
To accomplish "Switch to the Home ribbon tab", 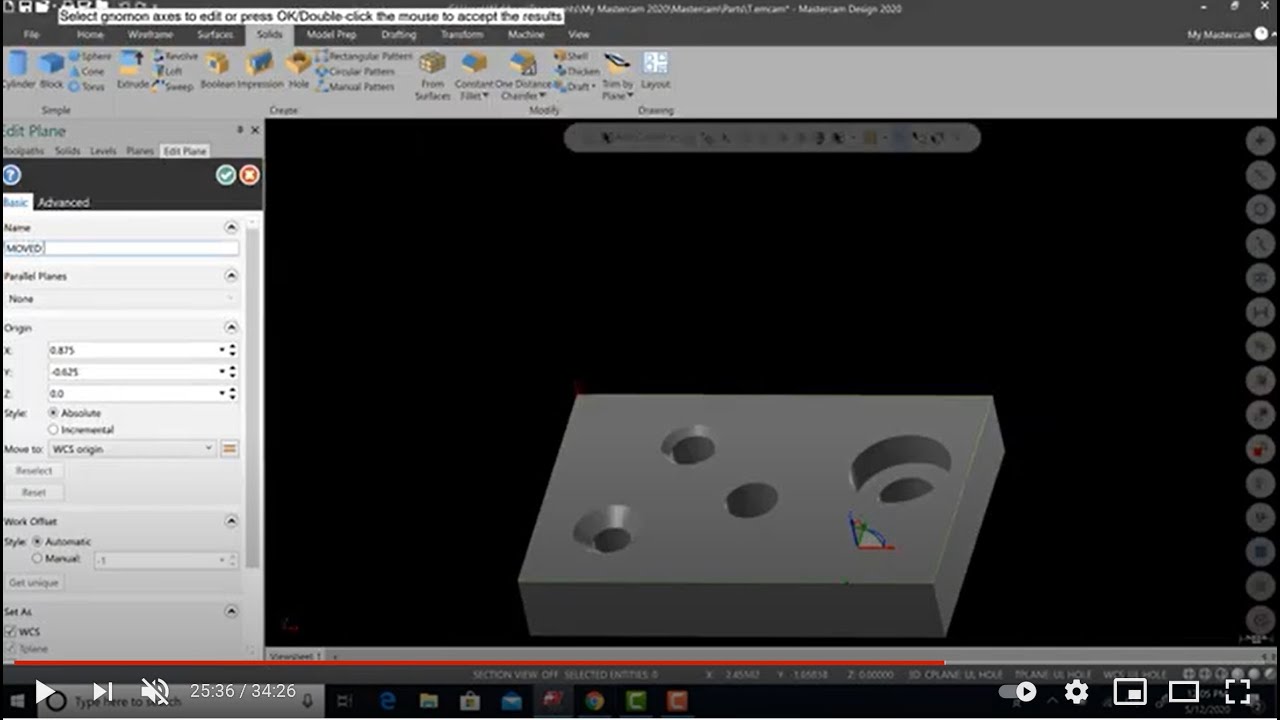I will point(90,34).
